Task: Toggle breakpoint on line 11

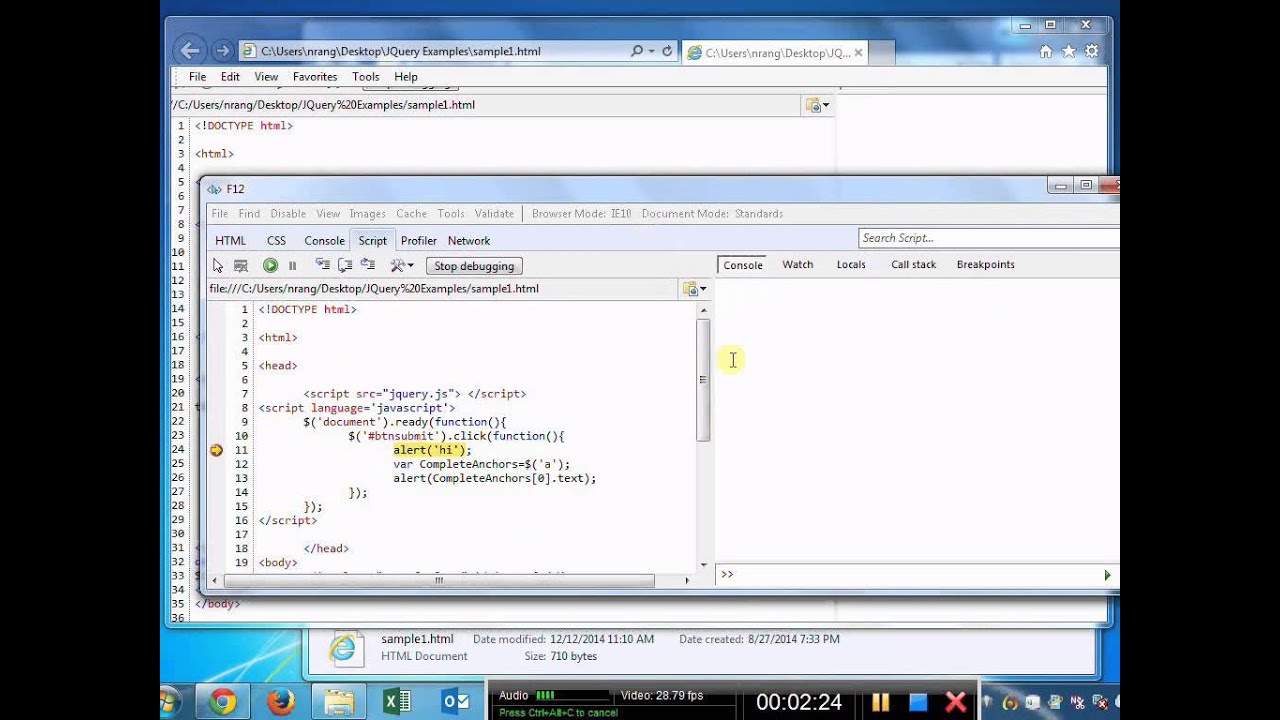Action: coord(216,451)
